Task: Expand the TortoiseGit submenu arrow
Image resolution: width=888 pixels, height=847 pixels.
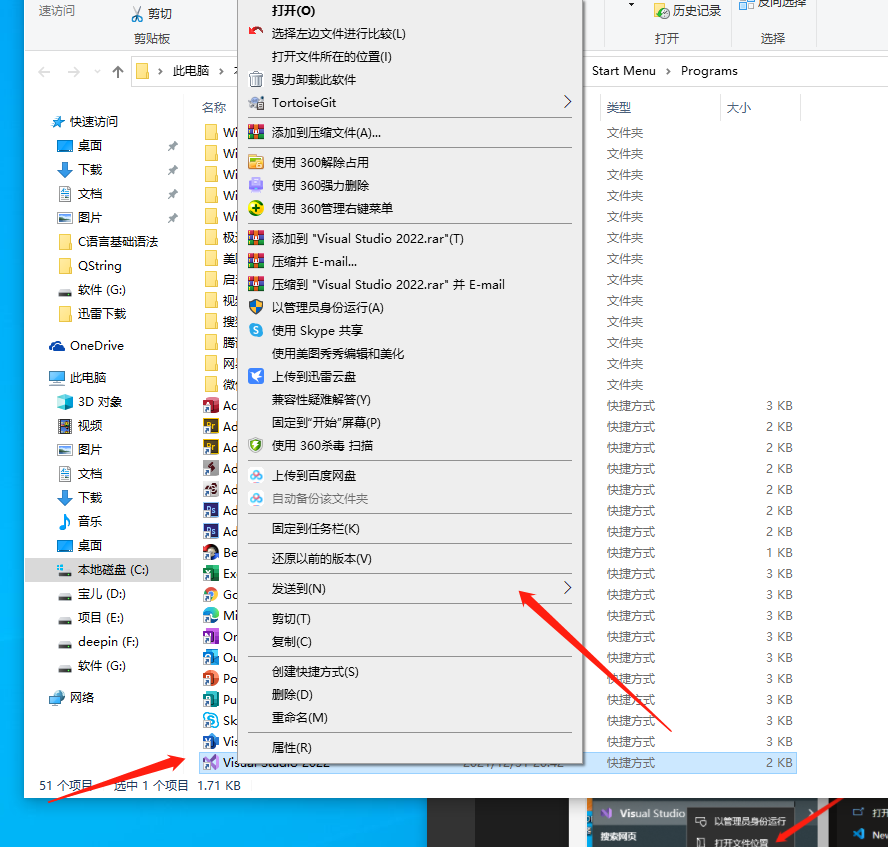Action: [x=567, y=102]
